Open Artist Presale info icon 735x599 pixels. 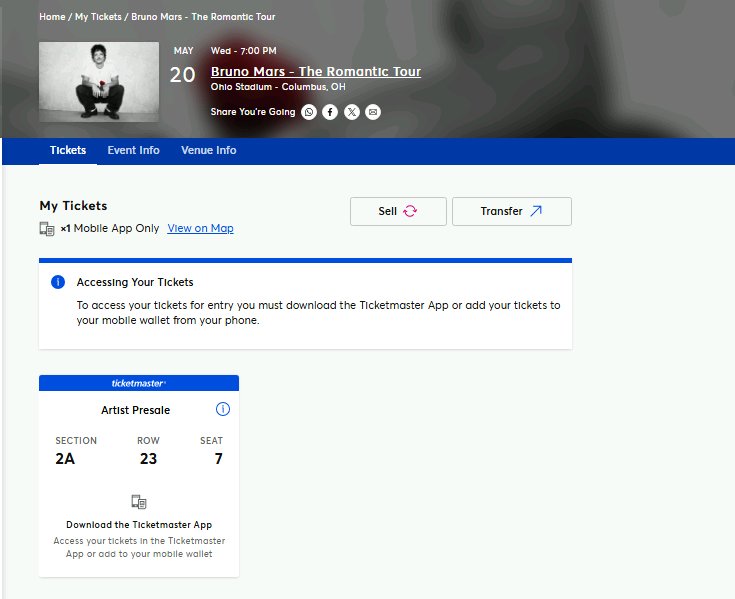click(x=223, y=409)
